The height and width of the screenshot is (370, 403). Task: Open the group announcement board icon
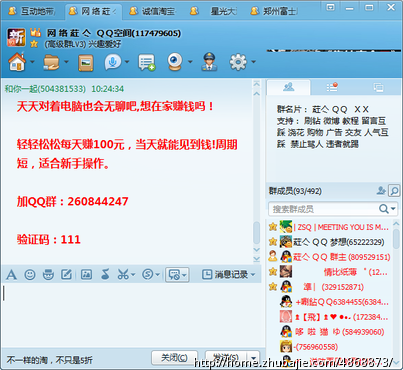(x=147, y=62)
